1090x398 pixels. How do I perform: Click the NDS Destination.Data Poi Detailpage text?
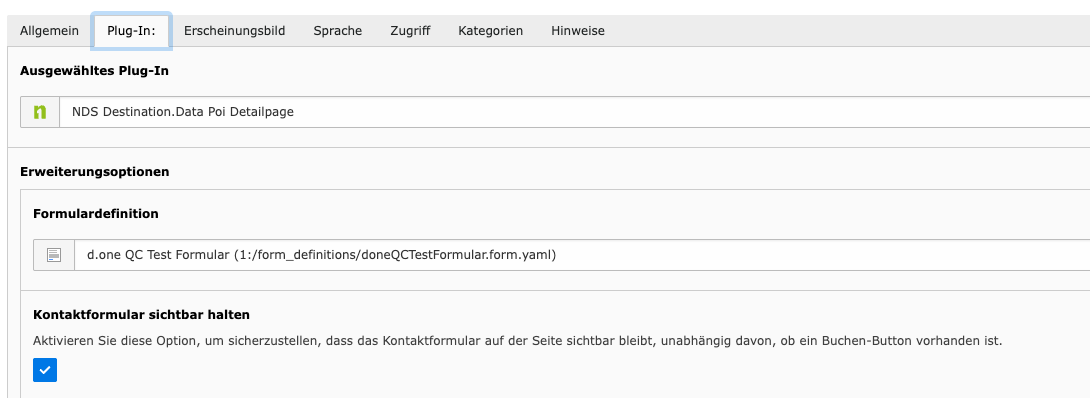(x=183, y=112)
